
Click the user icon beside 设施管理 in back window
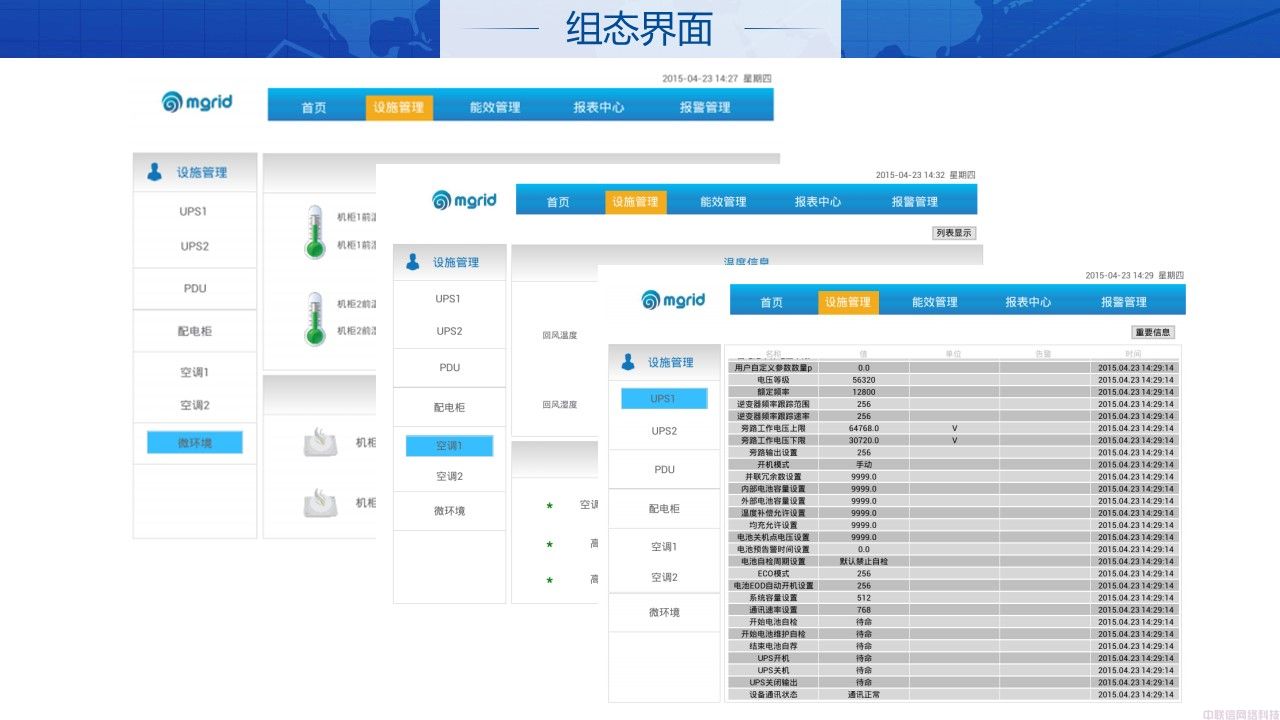(154, 172)
